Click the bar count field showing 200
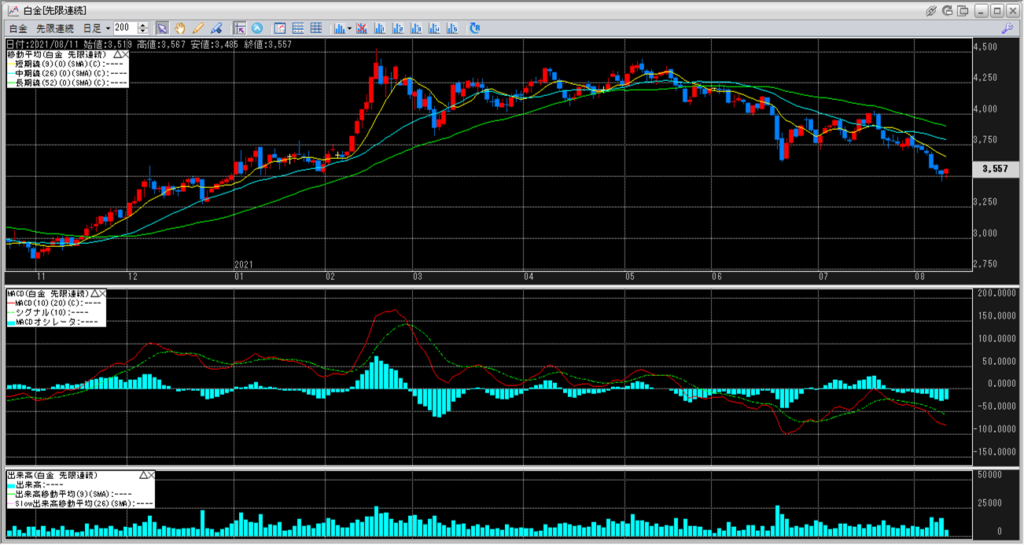Screen dimensions: 1024x545 click(x=125, y=28)
